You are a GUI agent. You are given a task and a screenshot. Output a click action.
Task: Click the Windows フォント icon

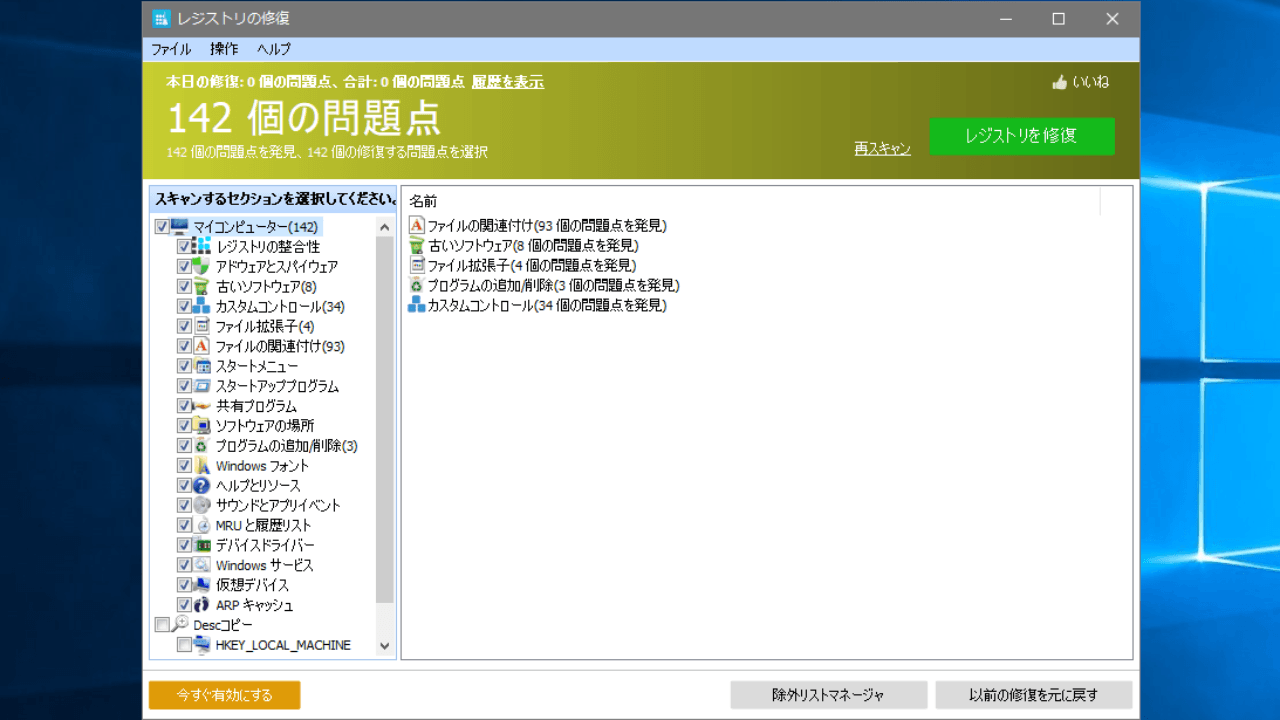pos(202,466)
